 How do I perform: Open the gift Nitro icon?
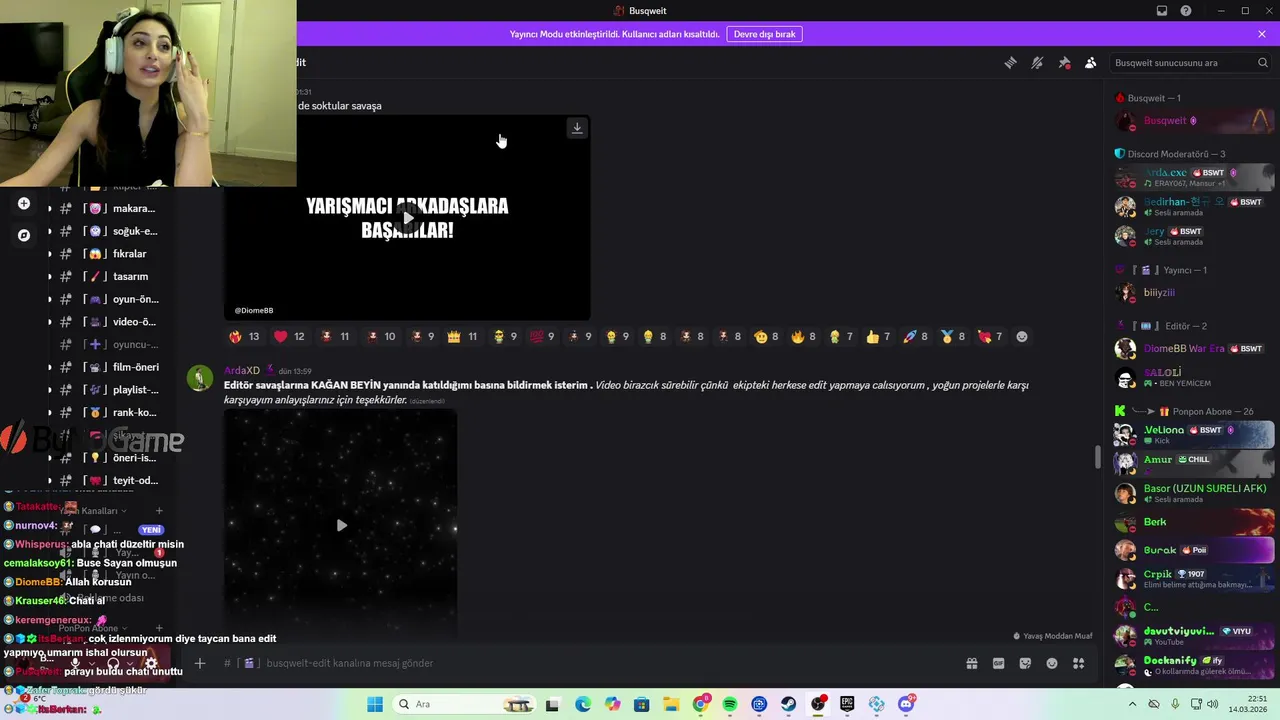tap(971, 663)
